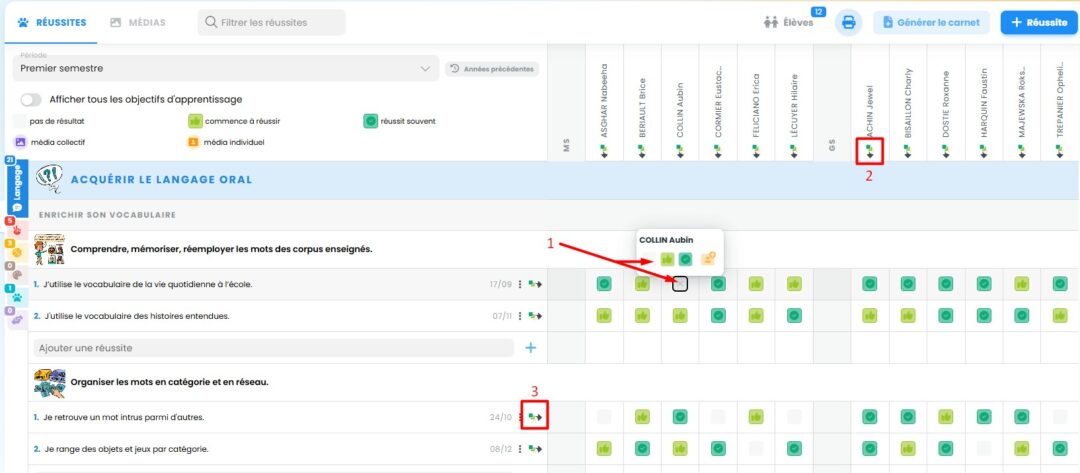Choose the green checkmark in COLLIN Aubin popup

point(685,260)
